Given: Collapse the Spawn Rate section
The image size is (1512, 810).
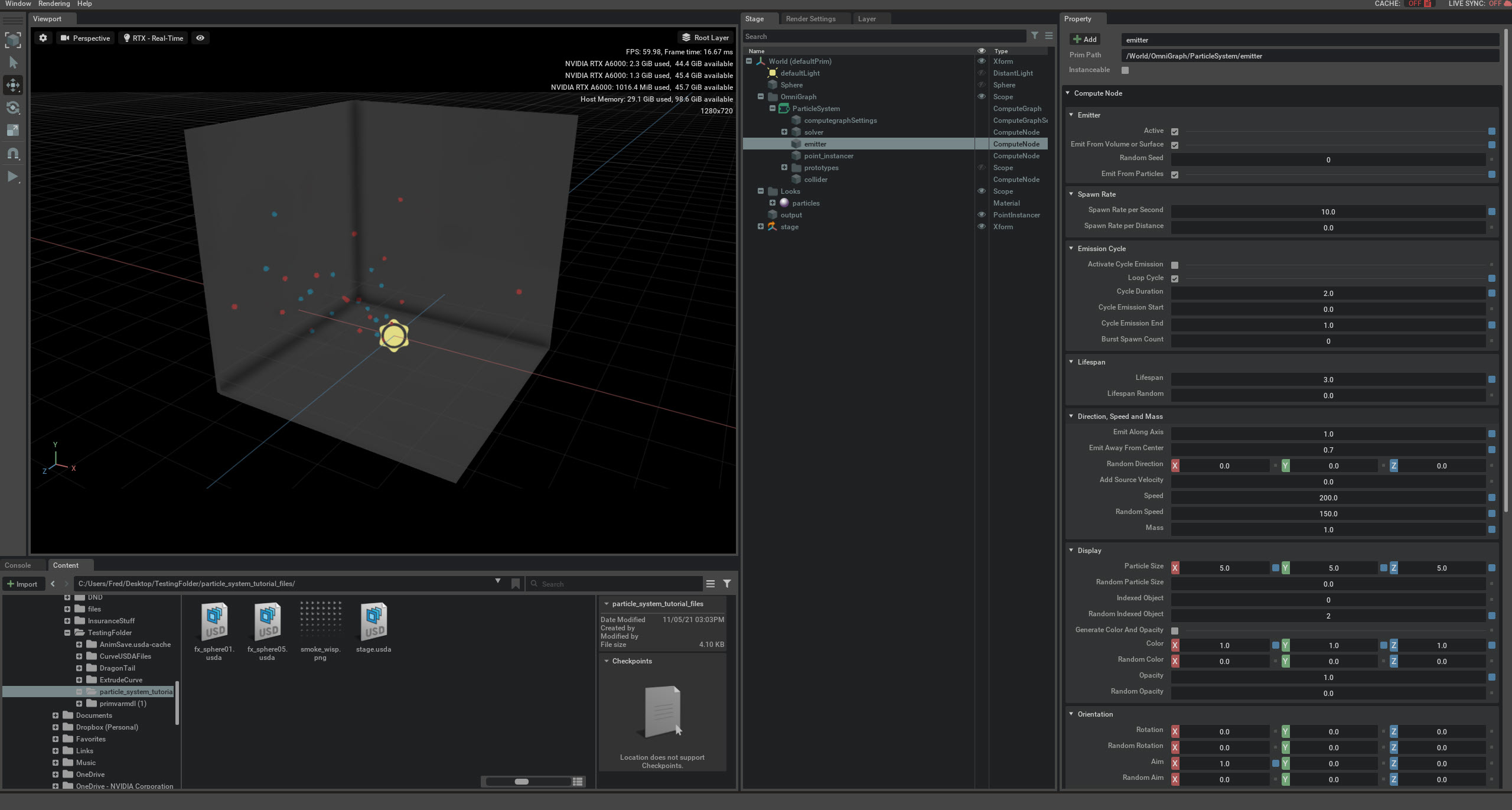Looking at the screenshot, I should (x=1071, y=194).
